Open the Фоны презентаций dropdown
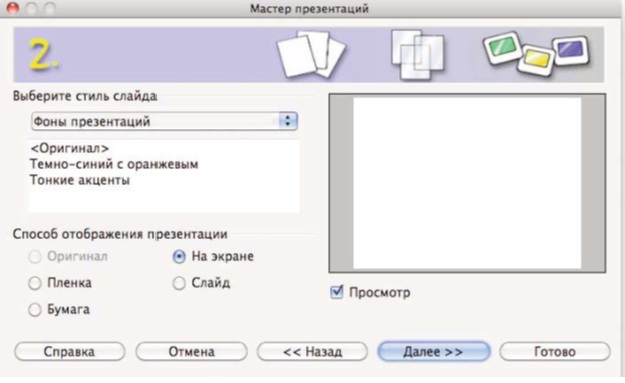 pyautogui.click(x=164, y=121)
